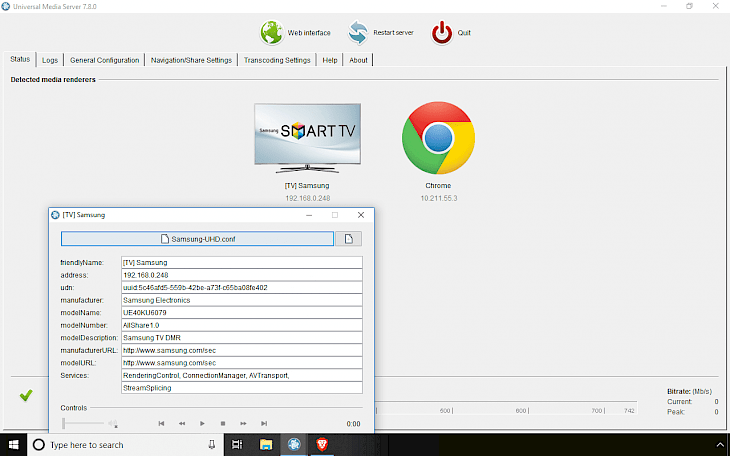Click the 10.211.55.3 IP address text
The height and width of the screenshot is (456, 730).
[439, 198]
